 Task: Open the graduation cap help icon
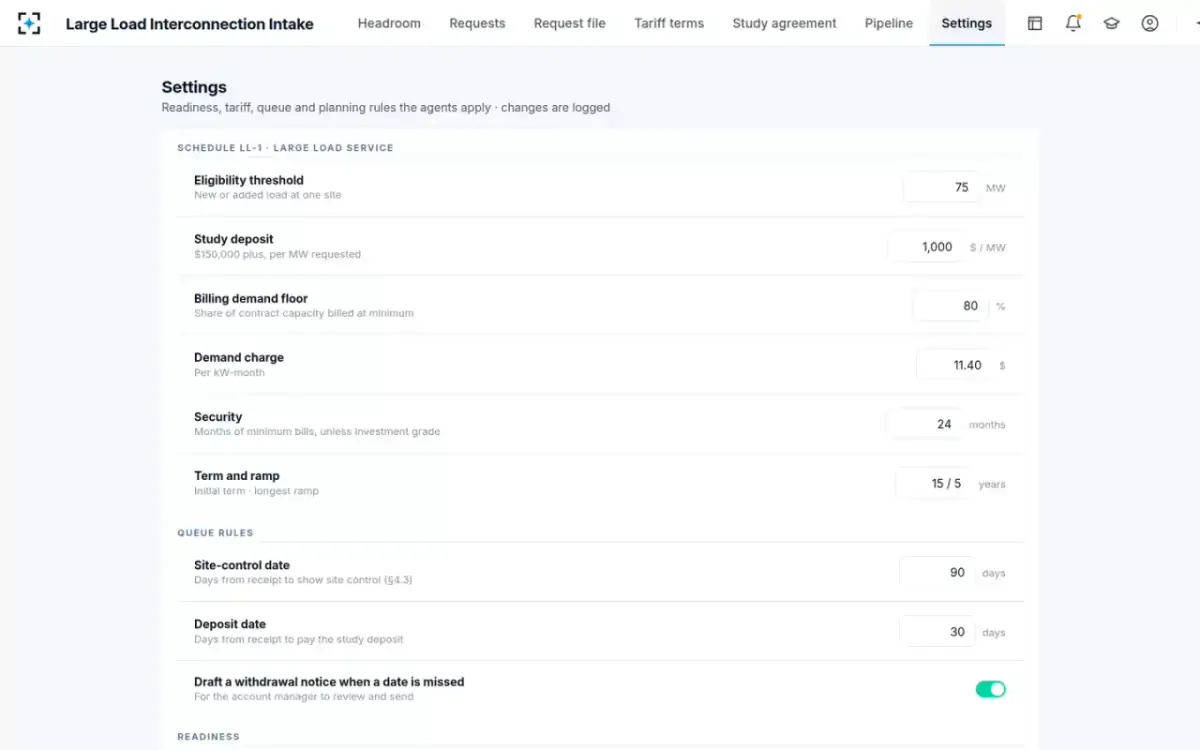1111,23
